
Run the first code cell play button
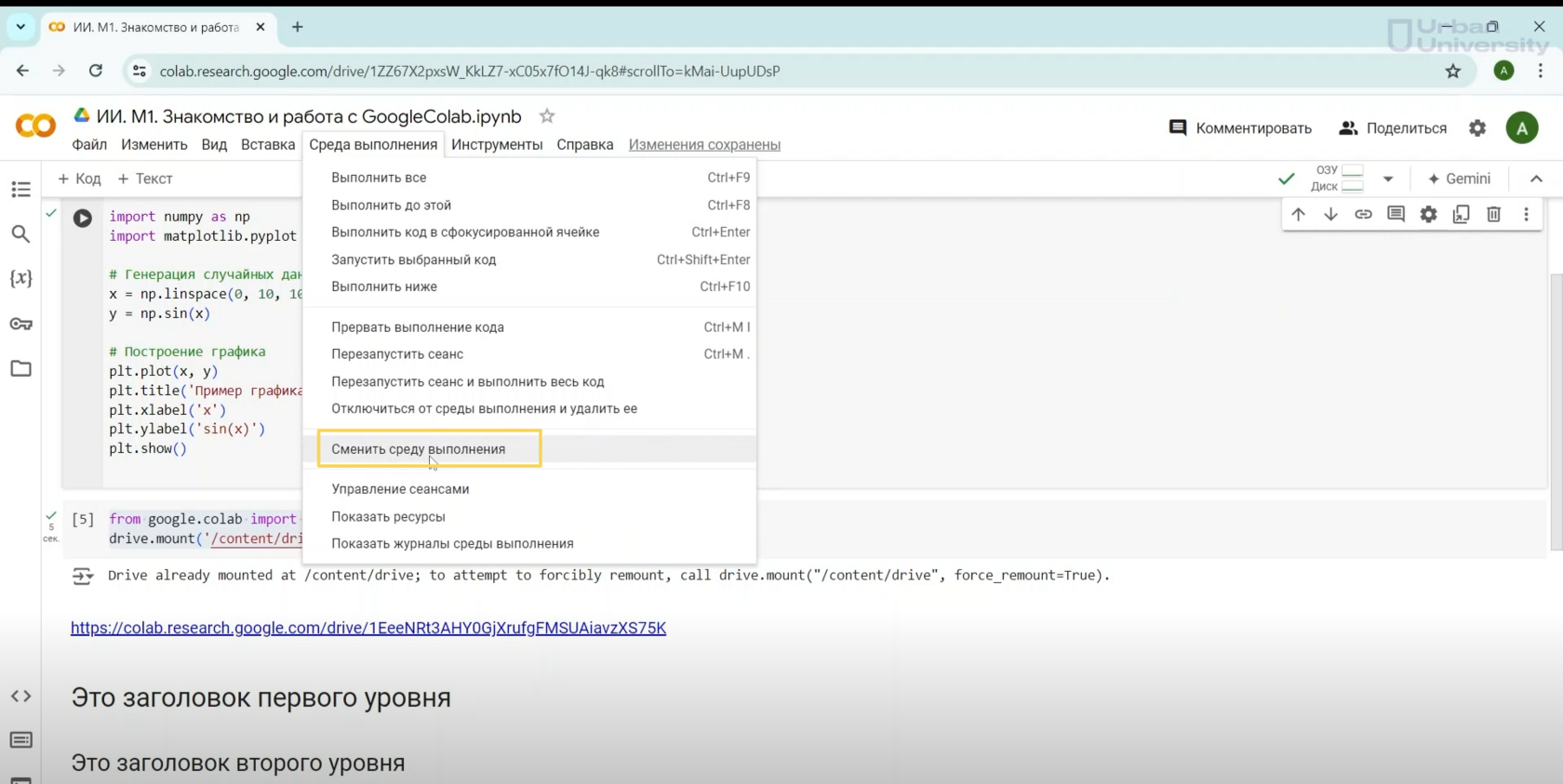pyautogui.click(x=83, y=218)
